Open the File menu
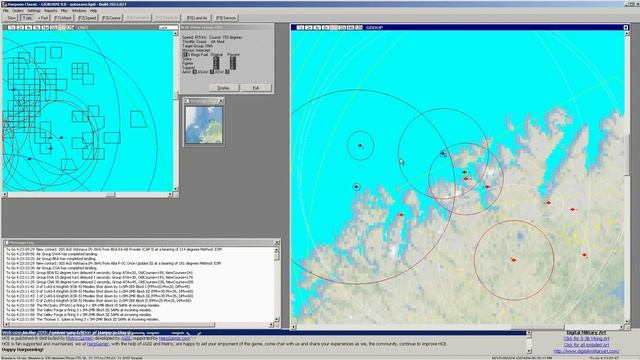Image resolution: width=640 pixels, height=360 pixels. click(6, 11)
